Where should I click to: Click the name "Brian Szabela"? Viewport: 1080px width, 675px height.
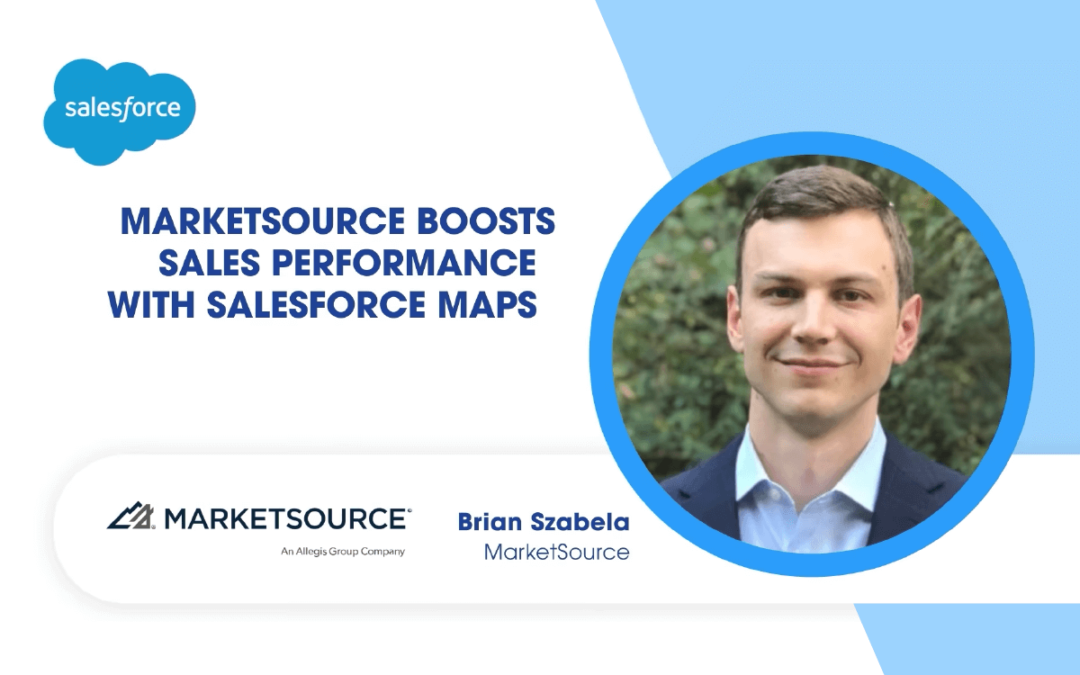[543, 522]
